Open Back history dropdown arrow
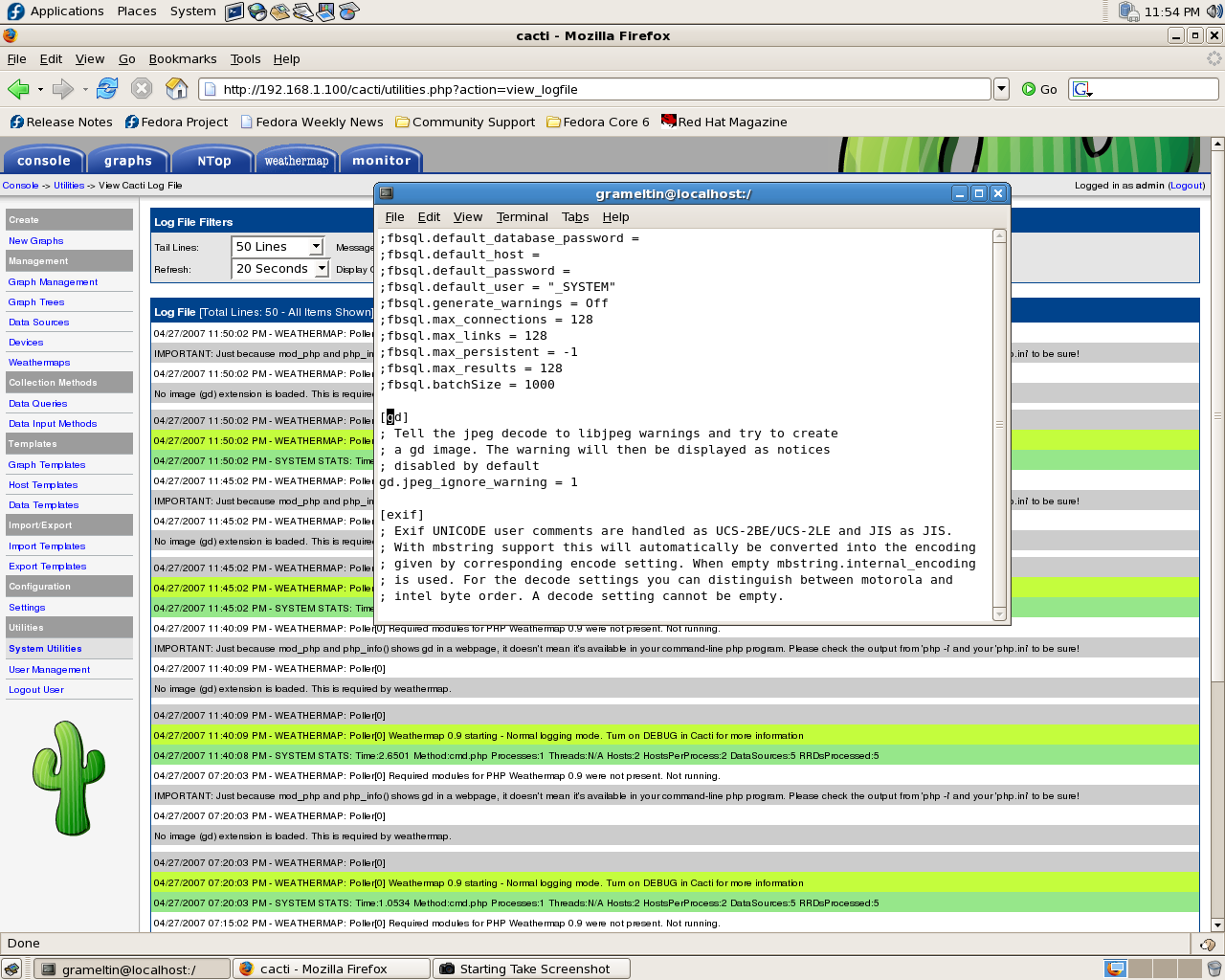 tap(40, 89)
